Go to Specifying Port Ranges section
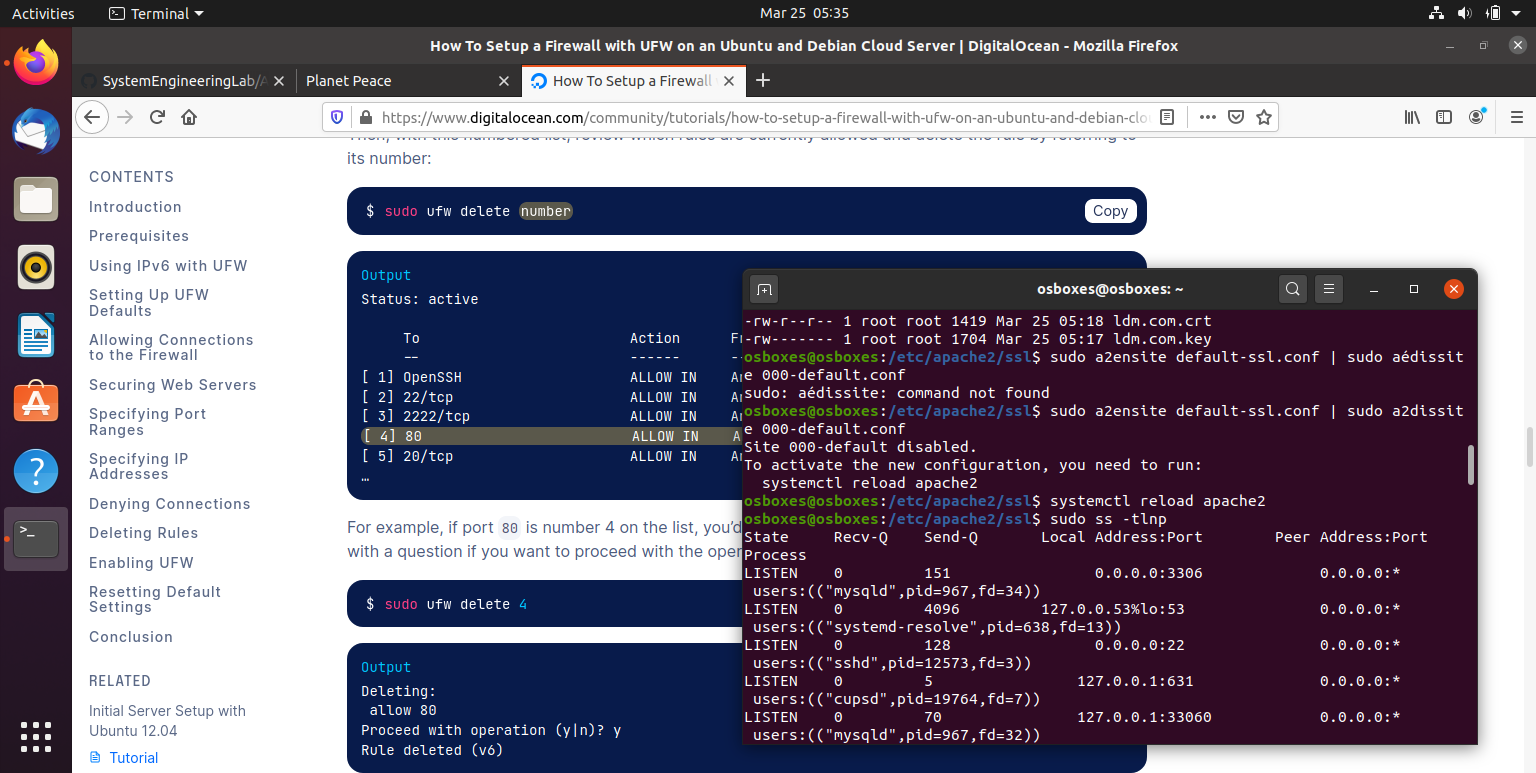The image size is (1536, 773). point(148,422)
